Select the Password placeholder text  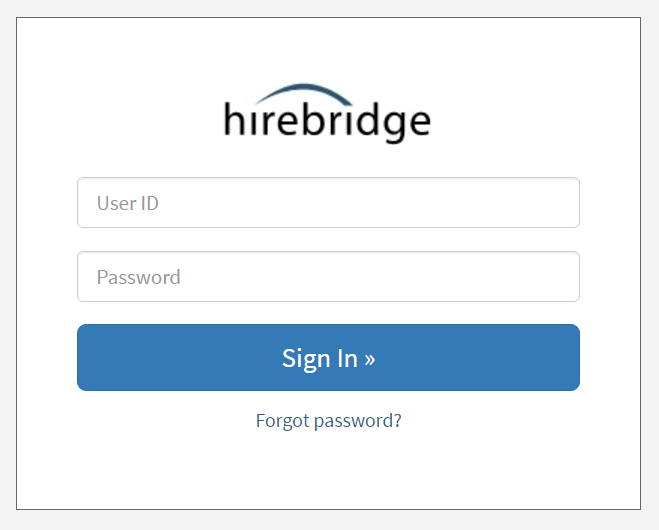[x=139, y=277]
